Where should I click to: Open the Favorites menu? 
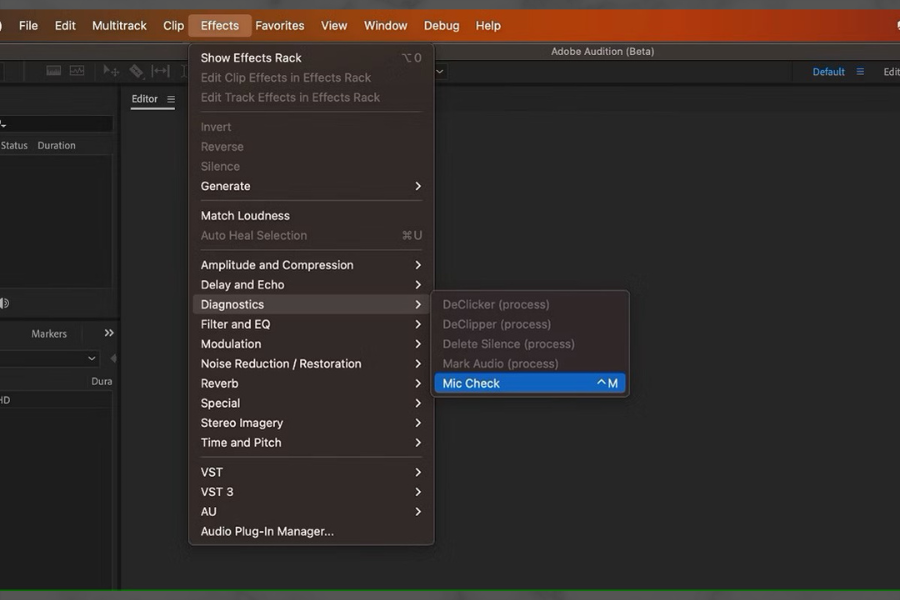pos(280,26)
